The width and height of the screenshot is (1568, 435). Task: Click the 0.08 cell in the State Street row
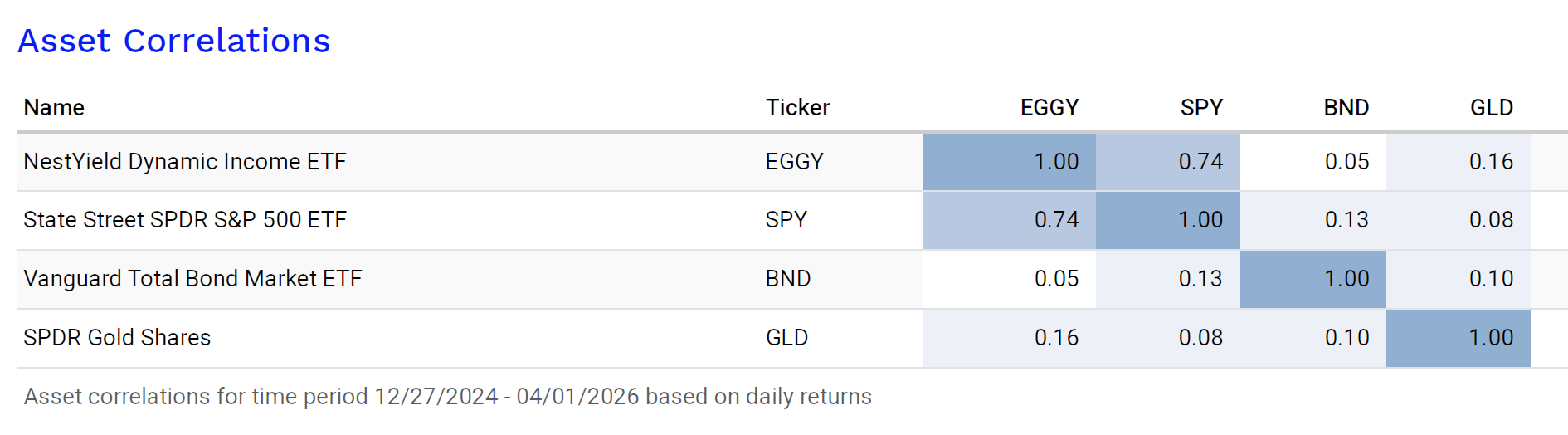click(x=1491, y=219)
